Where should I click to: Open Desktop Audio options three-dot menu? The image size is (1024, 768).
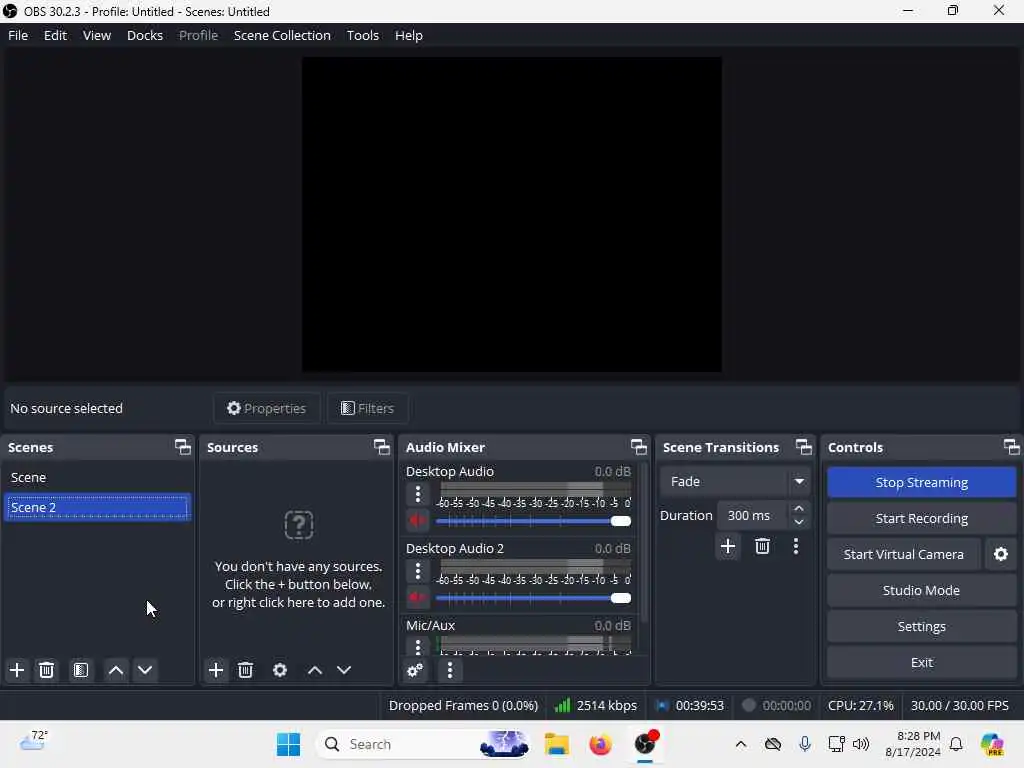point(418,494)
